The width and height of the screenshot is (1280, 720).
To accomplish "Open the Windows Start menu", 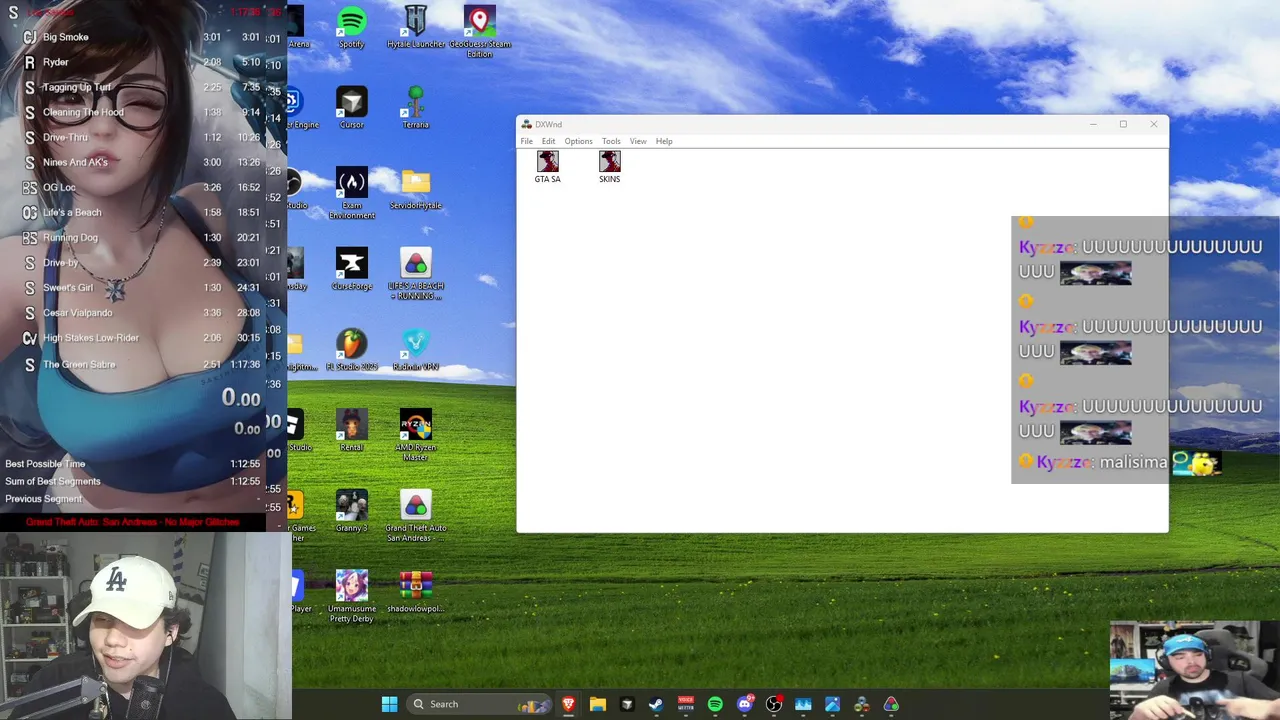I will pos(389,704).
